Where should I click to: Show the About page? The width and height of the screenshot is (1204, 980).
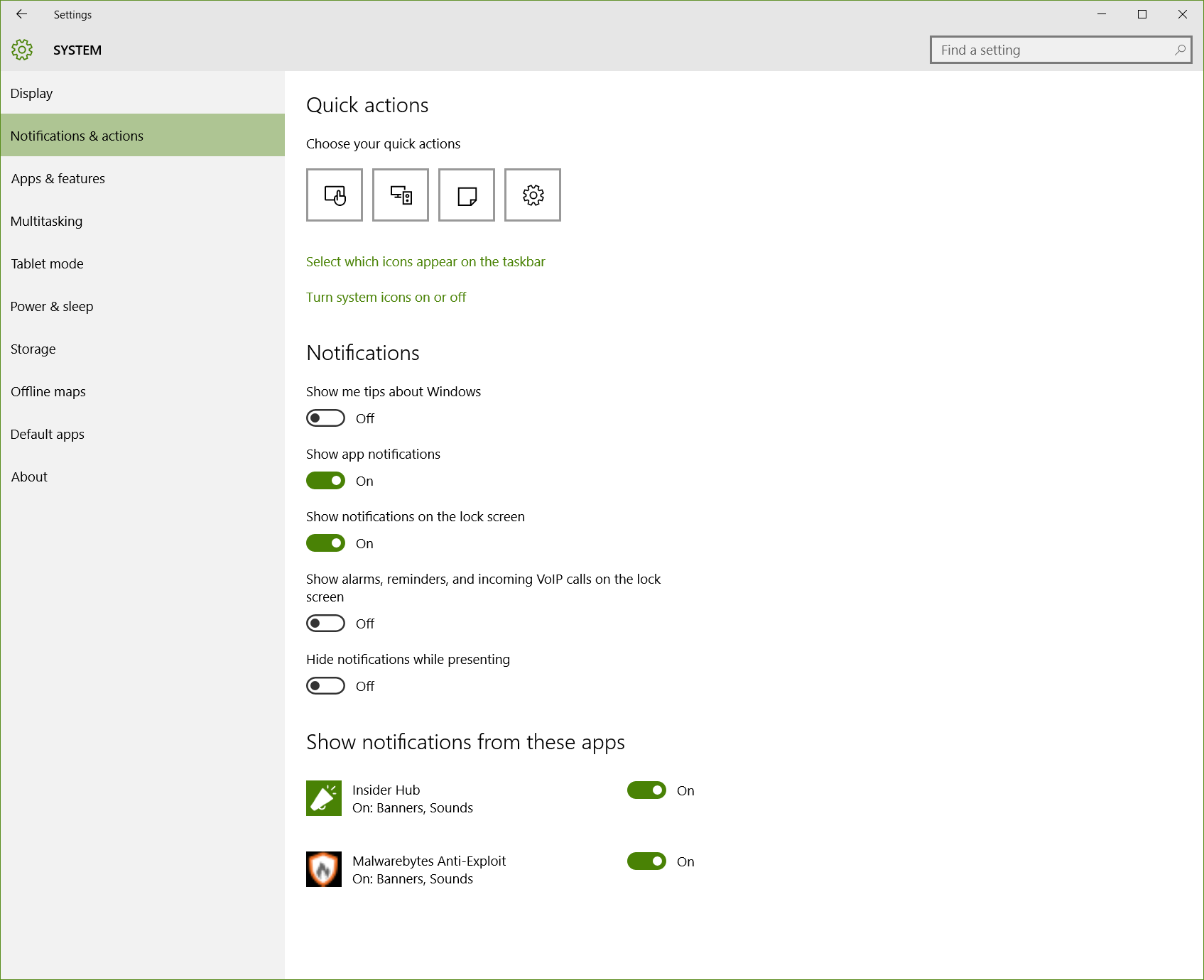coord(143,477)
